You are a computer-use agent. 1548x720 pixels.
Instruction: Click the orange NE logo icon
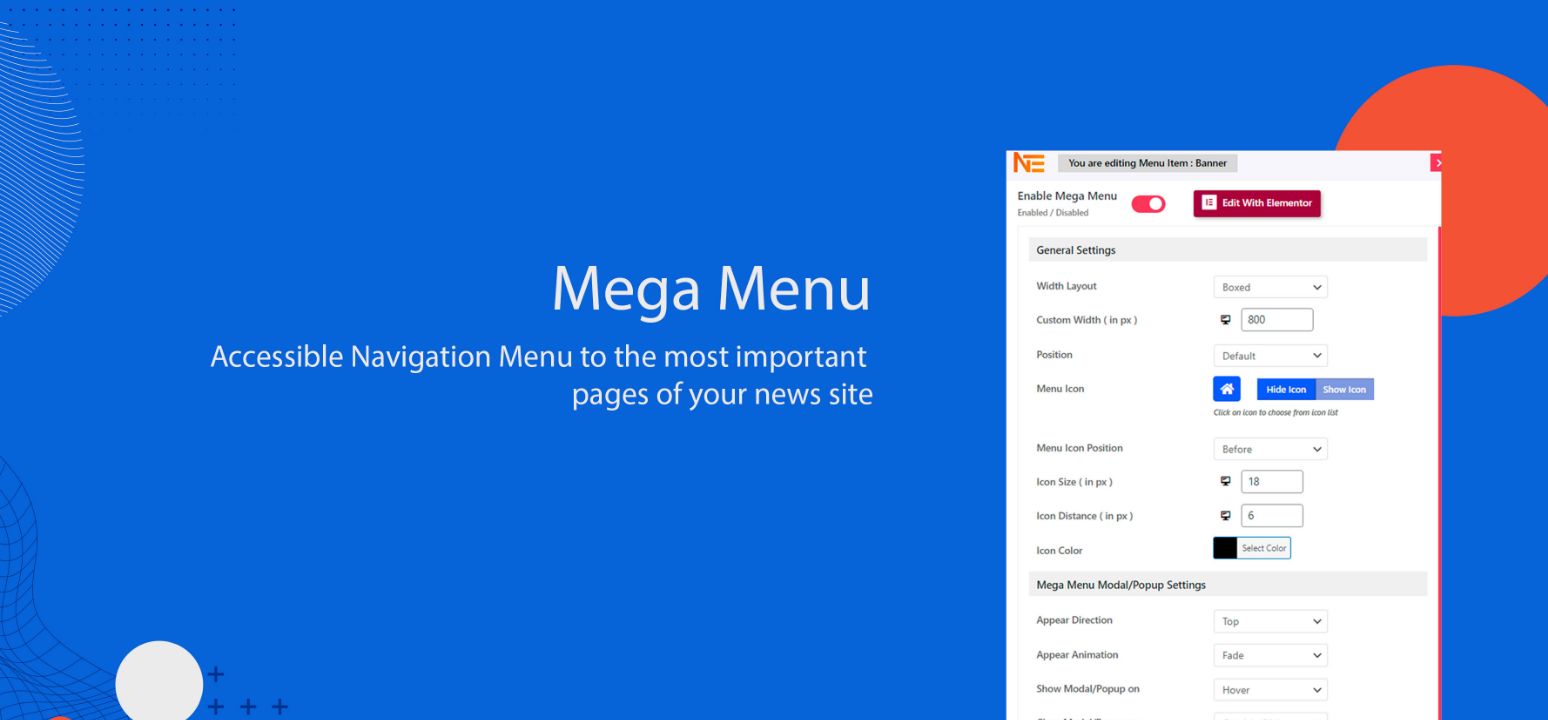pos(1028,163)
